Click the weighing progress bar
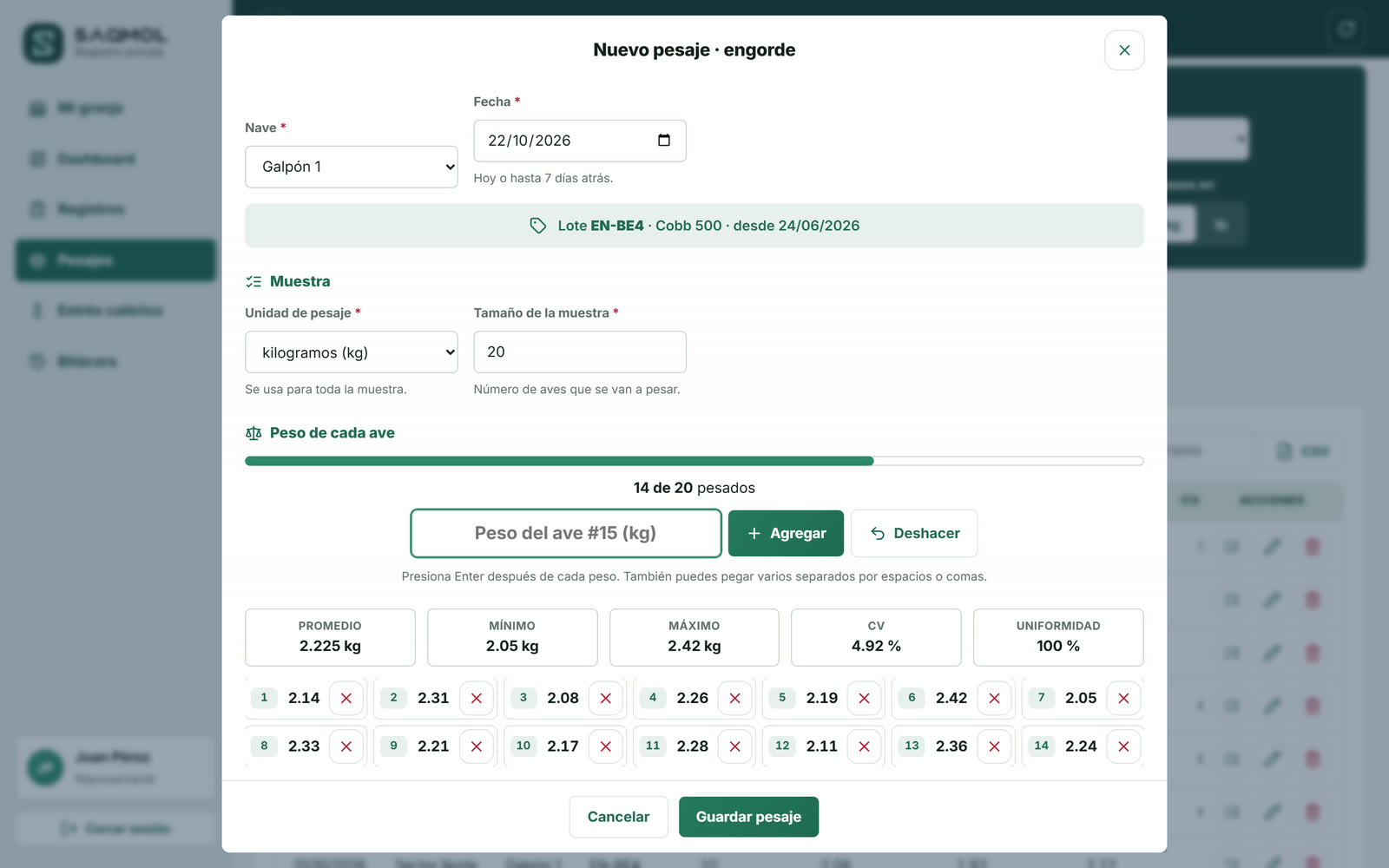 (x=694, y=461)
